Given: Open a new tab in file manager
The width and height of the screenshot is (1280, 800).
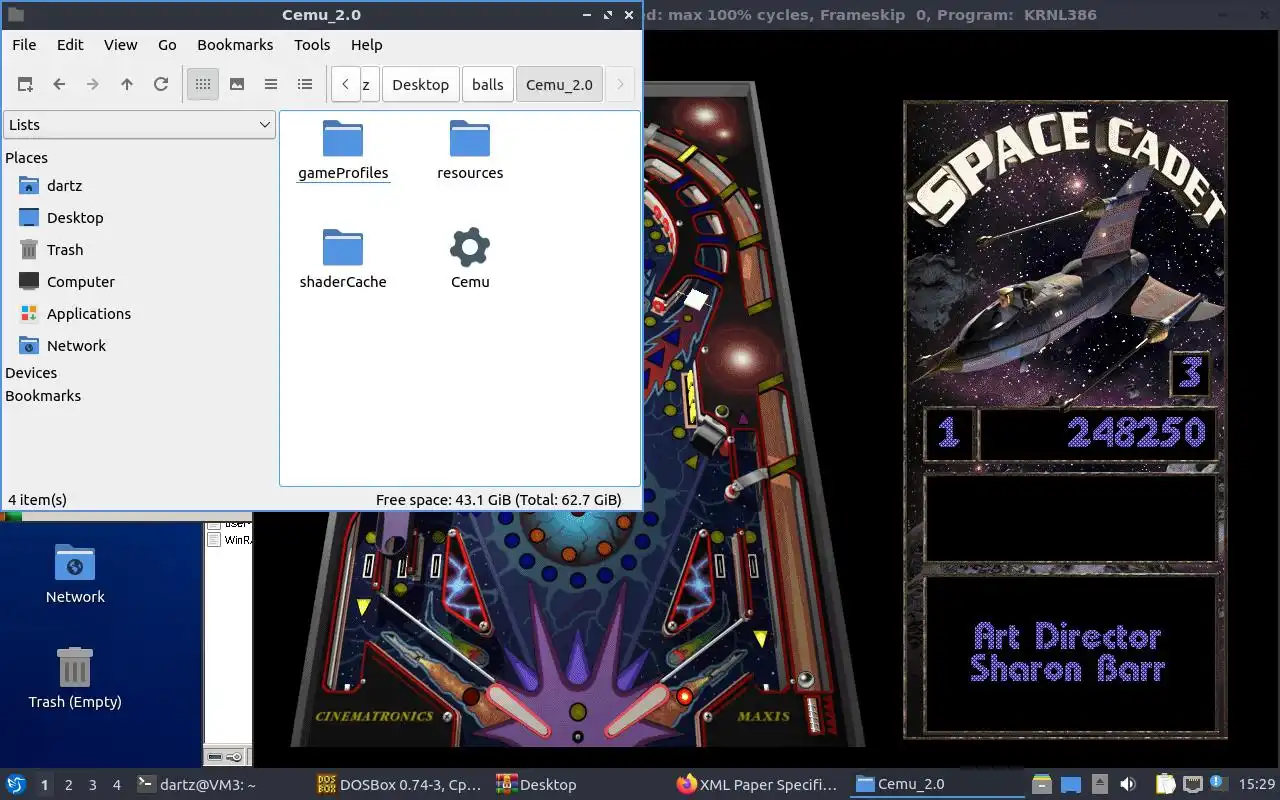Looking at the screenshot, I should point(25,85).
